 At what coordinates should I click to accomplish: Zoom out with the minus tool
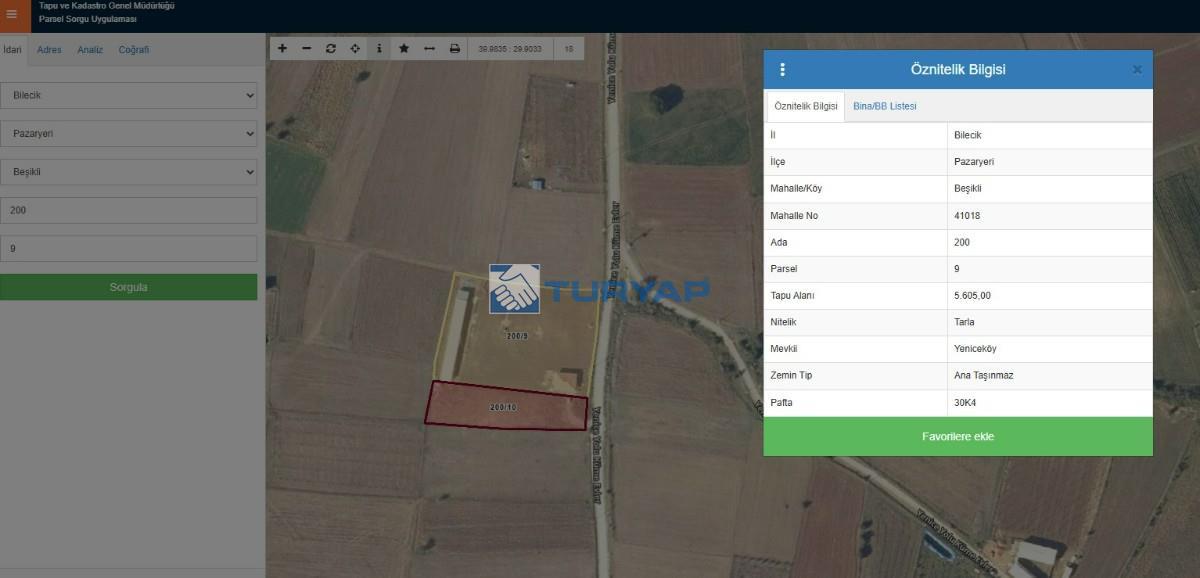click(306, 48)
